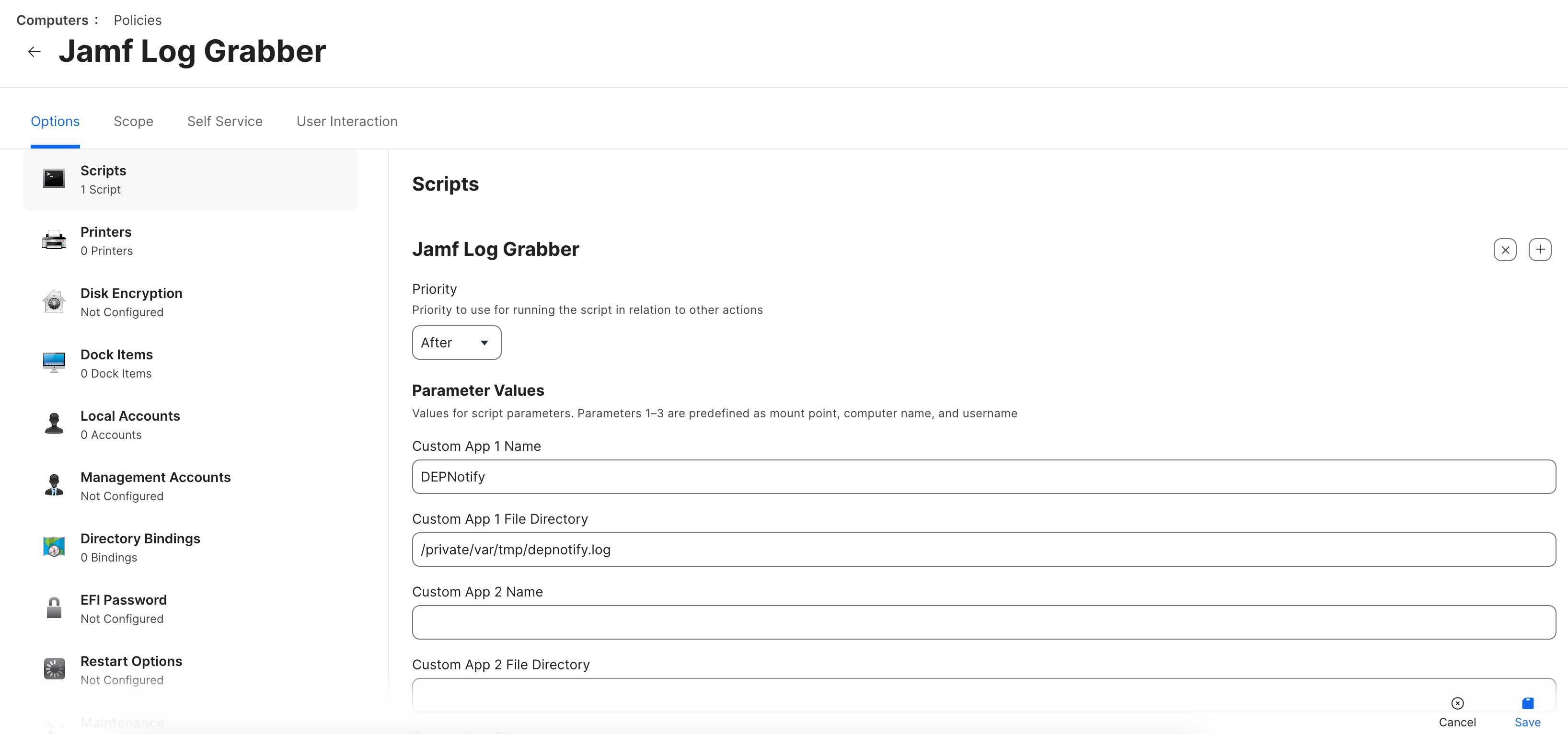Click the Restart Options spinner icon
The width and height of the screenshot is (1568, 734).
coord(54,669)
